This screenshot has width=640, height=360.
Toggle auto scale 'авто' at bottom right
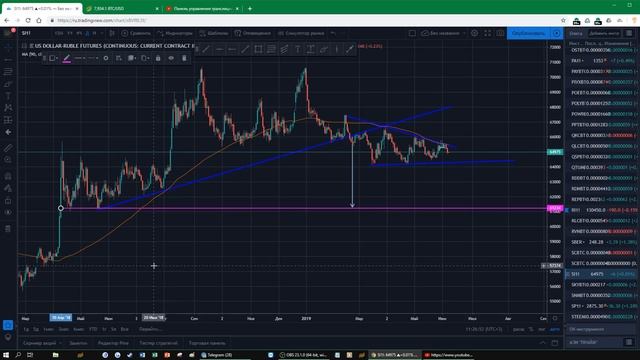point(554,329)
